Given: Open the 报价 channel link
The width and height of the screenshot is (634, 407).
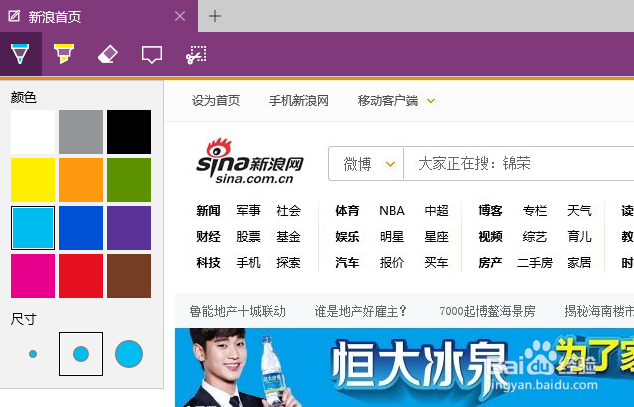Looking at the screenshot, I should pos(392,263).
